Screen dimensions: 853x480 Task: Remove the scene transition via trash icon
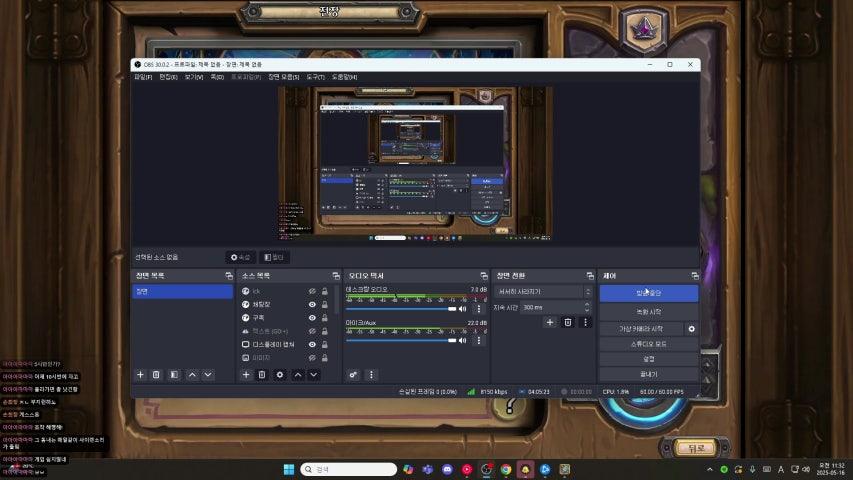(x=567, y=322)
